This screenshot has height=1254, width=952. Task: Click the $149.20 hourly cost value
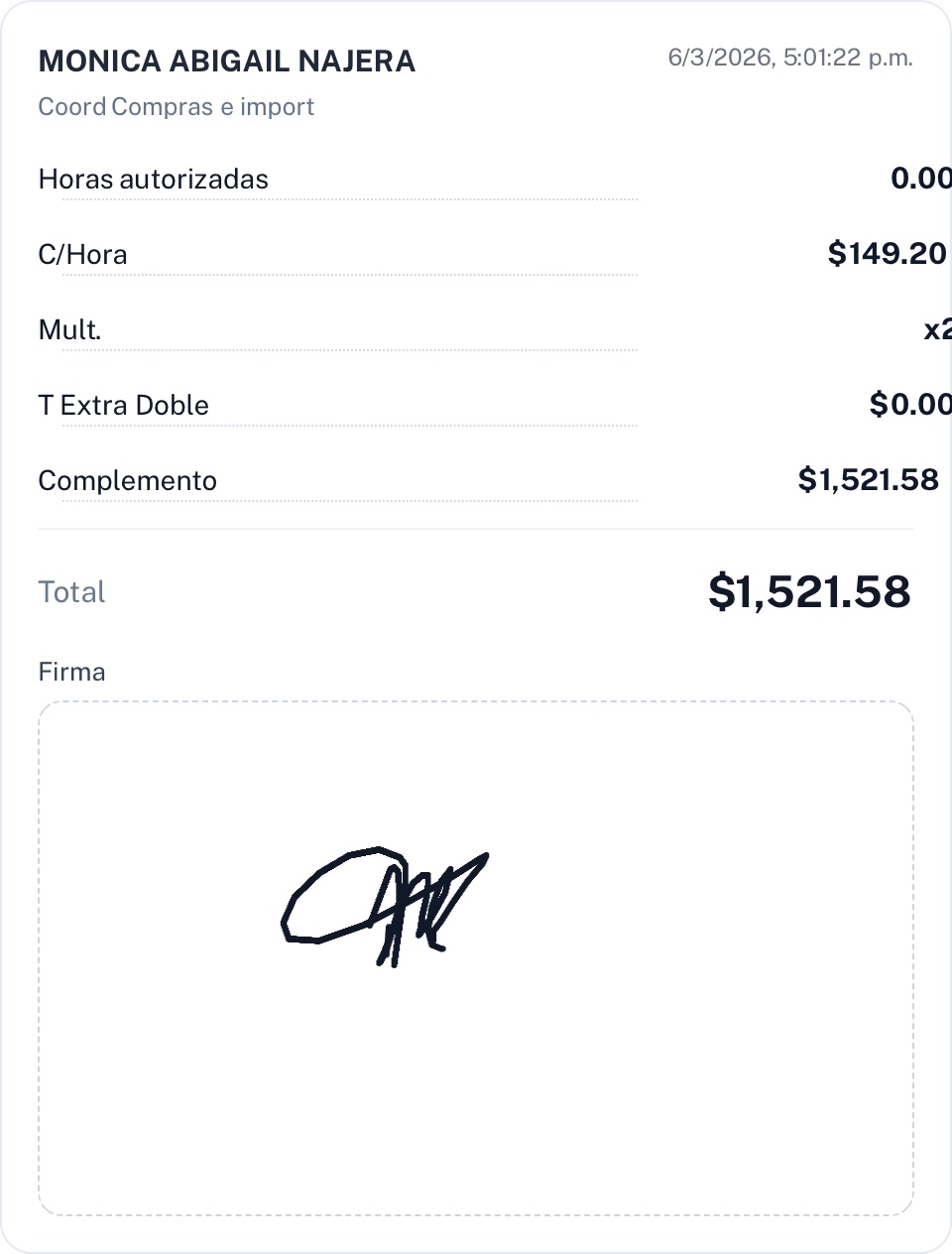[x=887, y=254]
